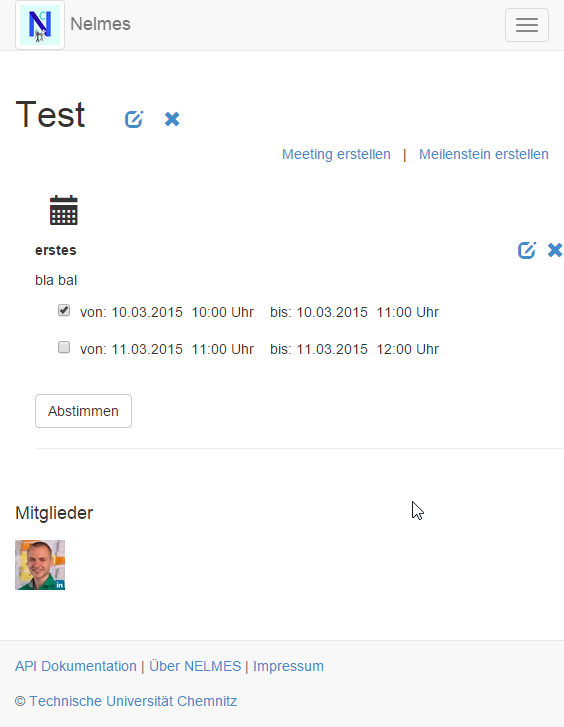Open the Impressum link
This screenshot has width=564, height=727.
288,666
